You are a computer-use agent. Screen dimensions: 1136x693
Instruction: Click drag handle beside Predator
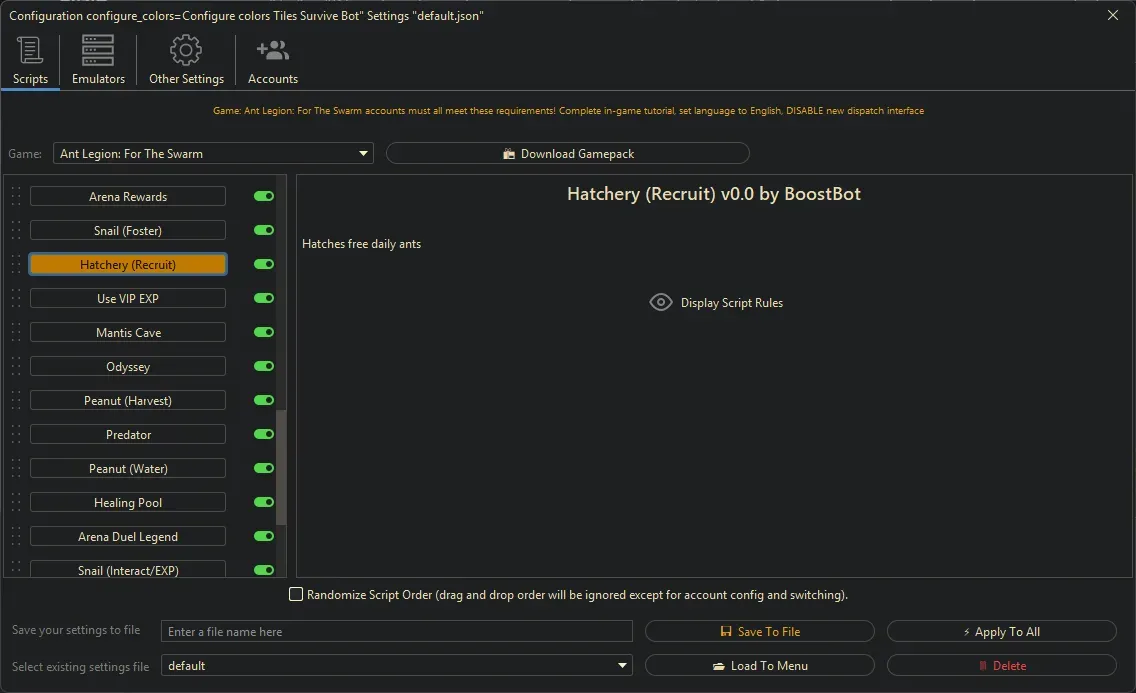point(16,434)
